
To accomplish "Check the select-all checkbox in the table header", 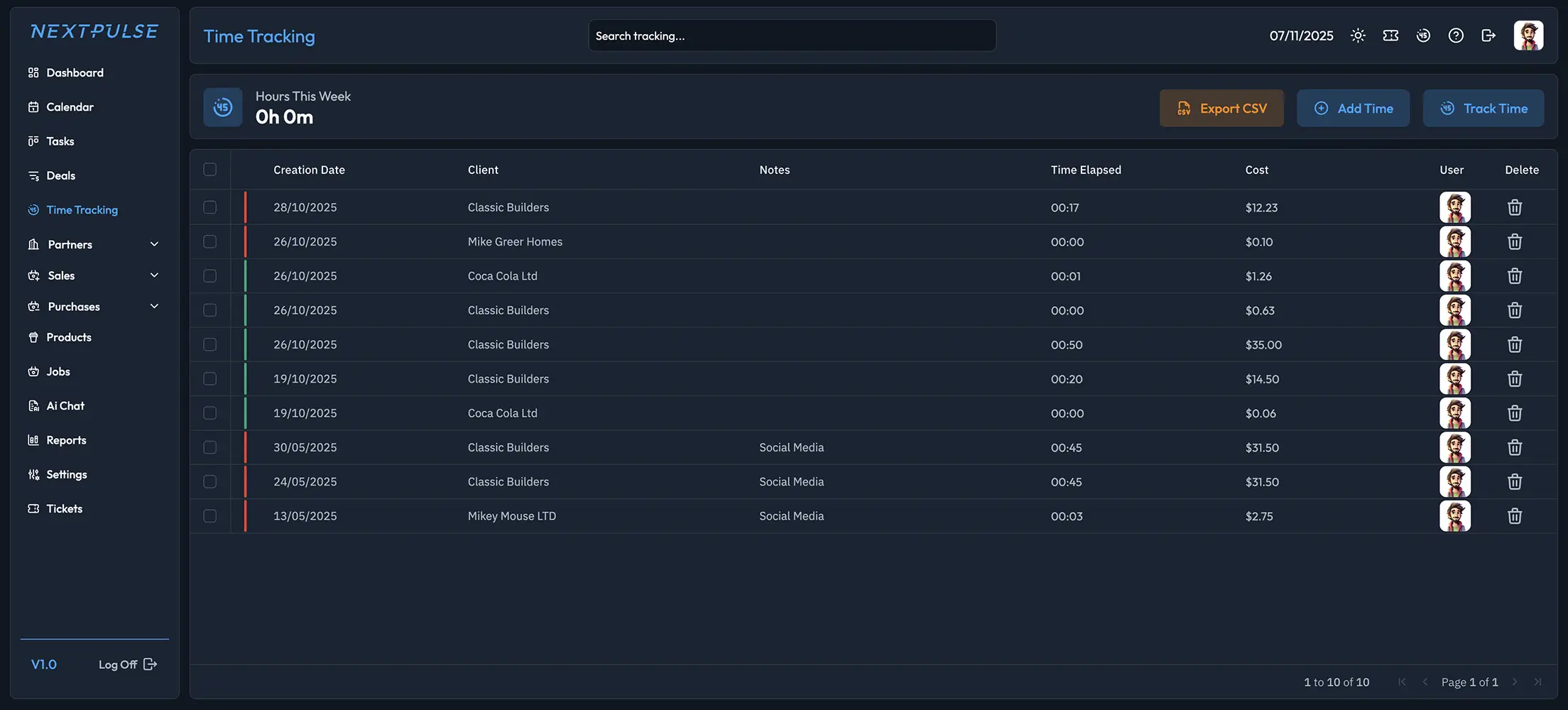I will pos(209,170).
